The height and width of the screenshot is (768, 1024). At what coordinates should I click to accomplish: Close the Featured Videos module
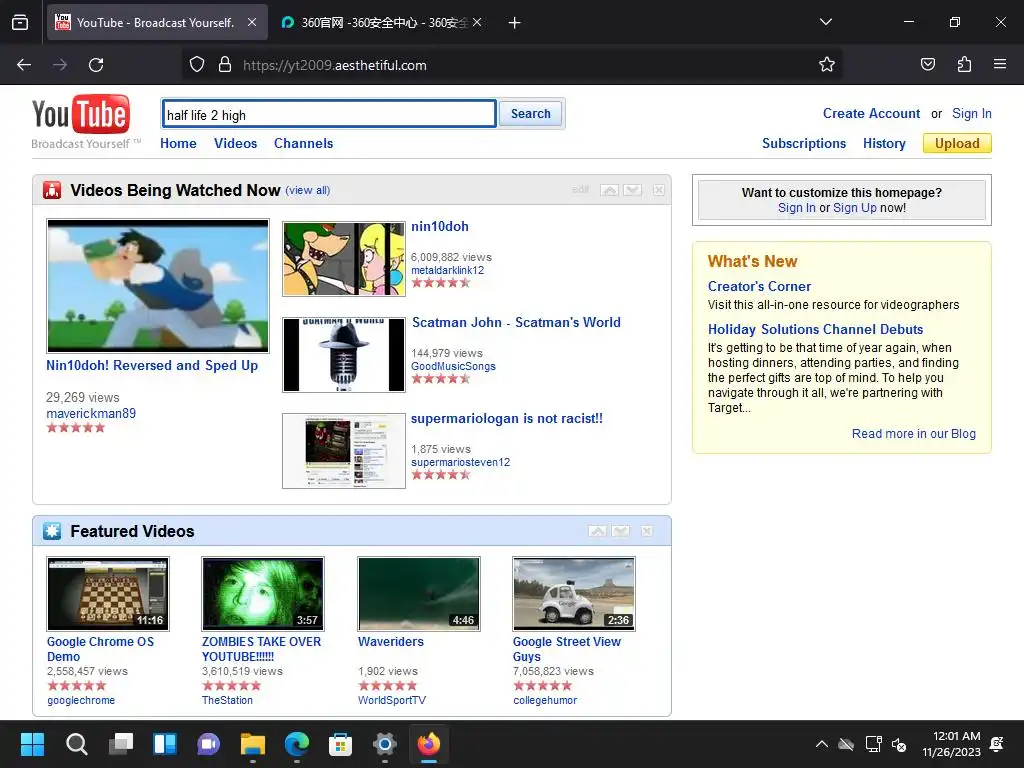tap(647, 531)
